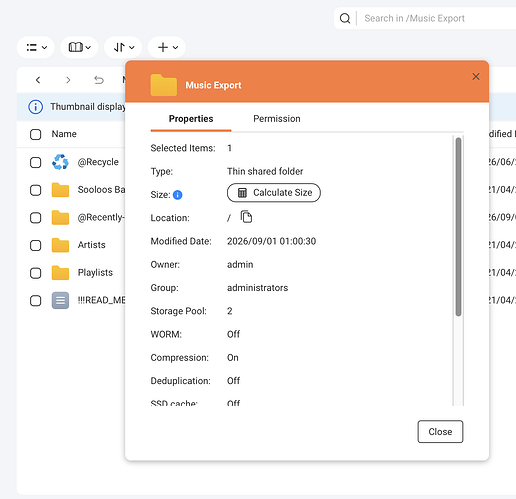Switch to the Permission tab
516x499 pixels.
tap(277, 119)
